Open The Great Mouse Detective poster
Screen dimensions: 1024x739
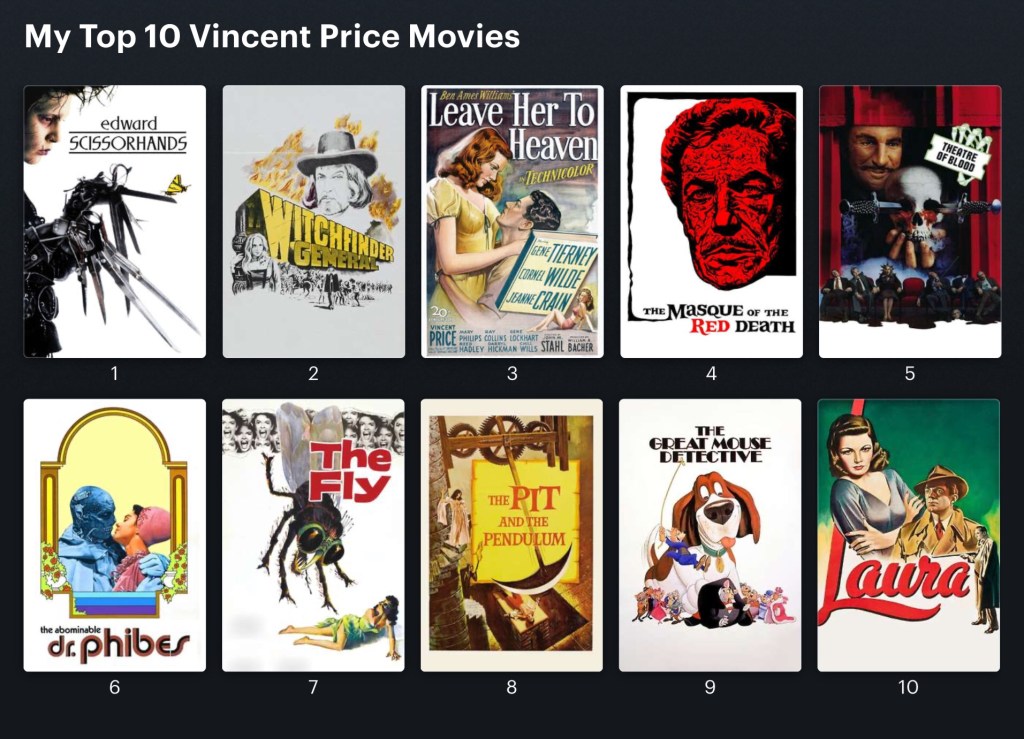[x=711, y=535]
